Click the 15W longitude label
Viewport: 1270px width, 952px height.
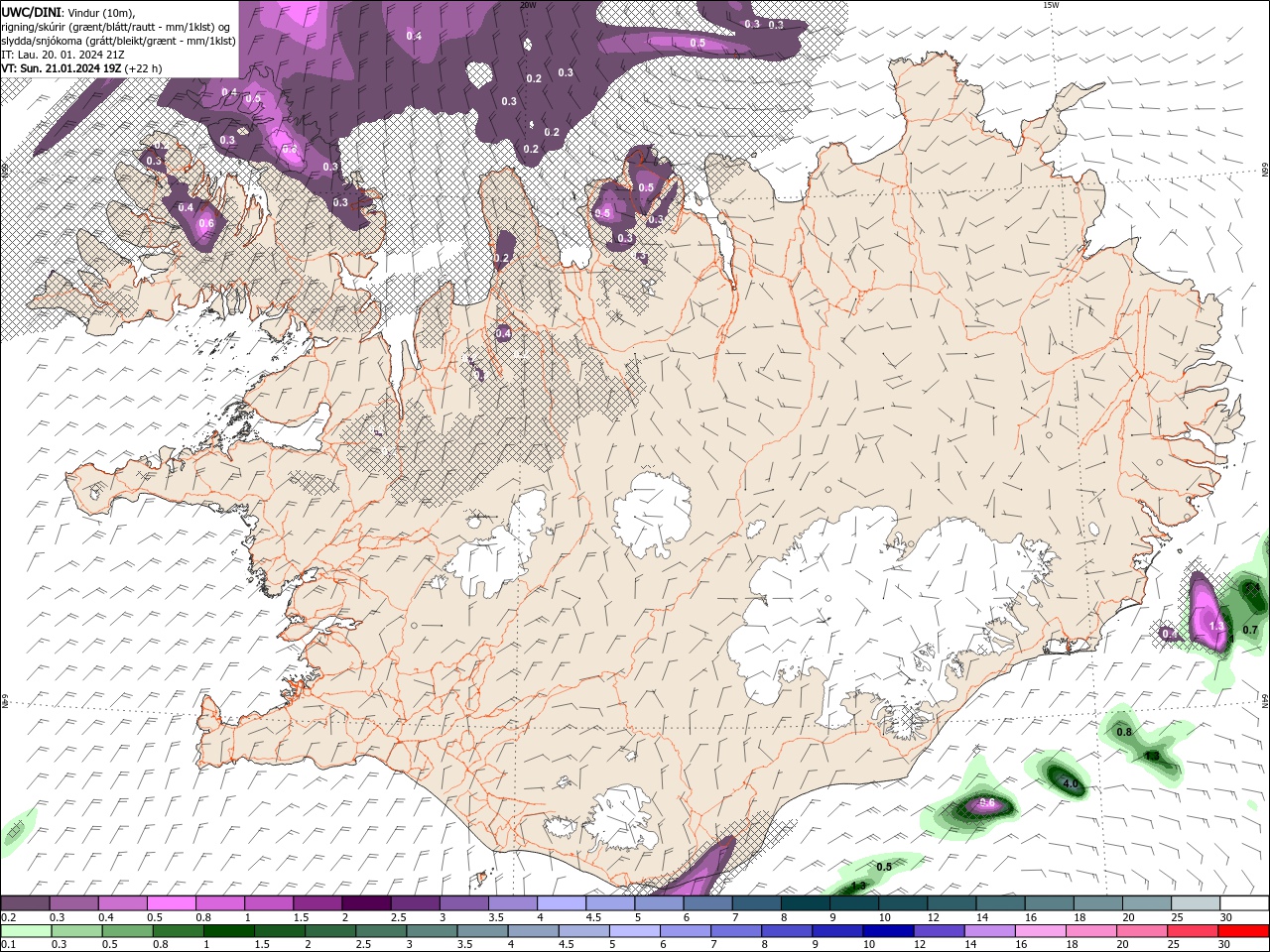click(1052, 5)
